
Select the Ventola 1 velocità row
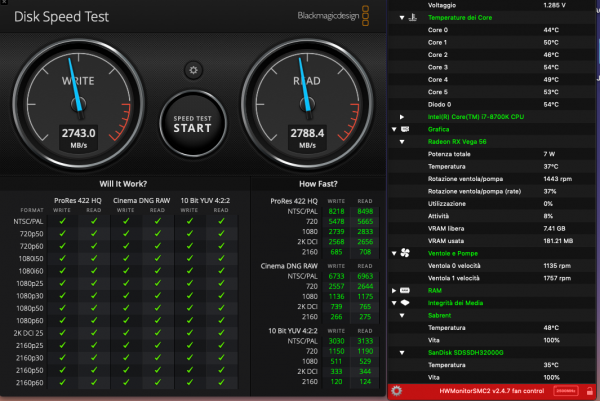492,278
